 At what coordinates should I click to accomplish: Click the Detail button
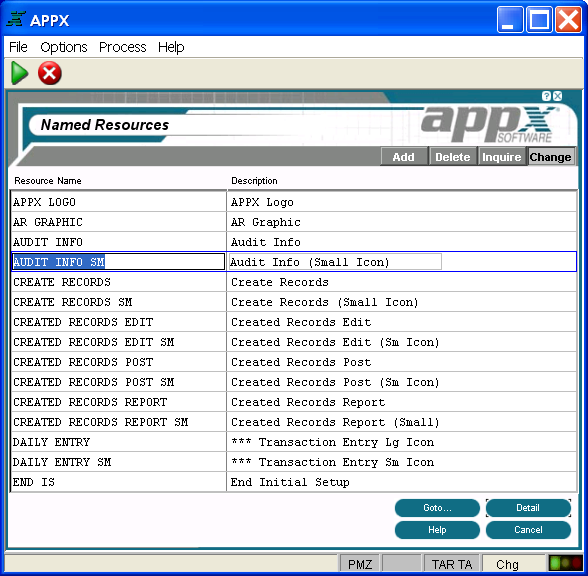coord(528,508)
